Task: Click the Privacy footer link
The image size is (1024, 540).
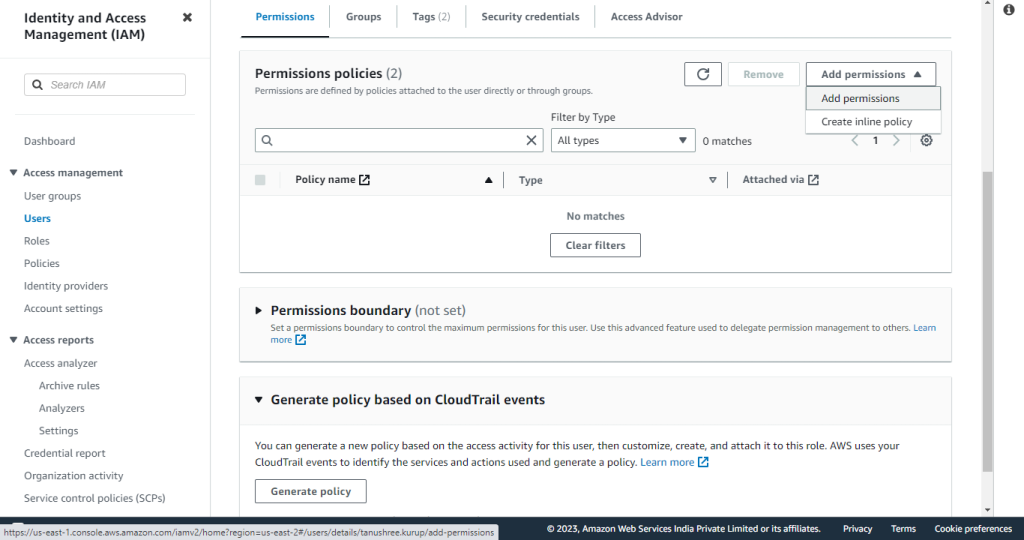Action: point(857,529)
